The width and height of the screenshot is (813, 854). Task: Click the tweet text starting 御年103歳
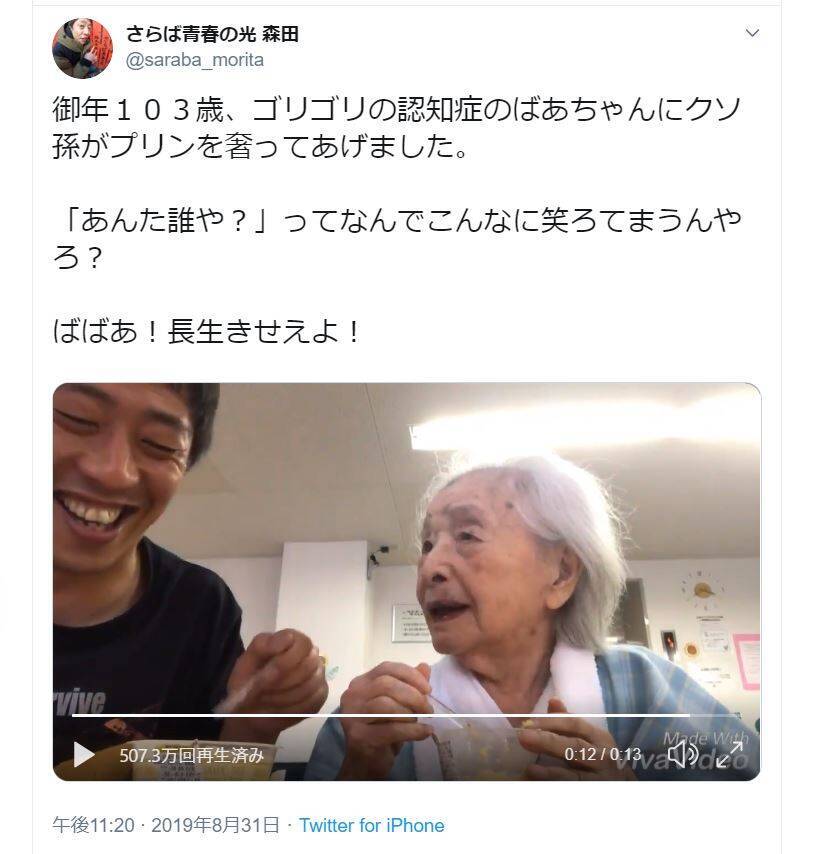(397, 128)
